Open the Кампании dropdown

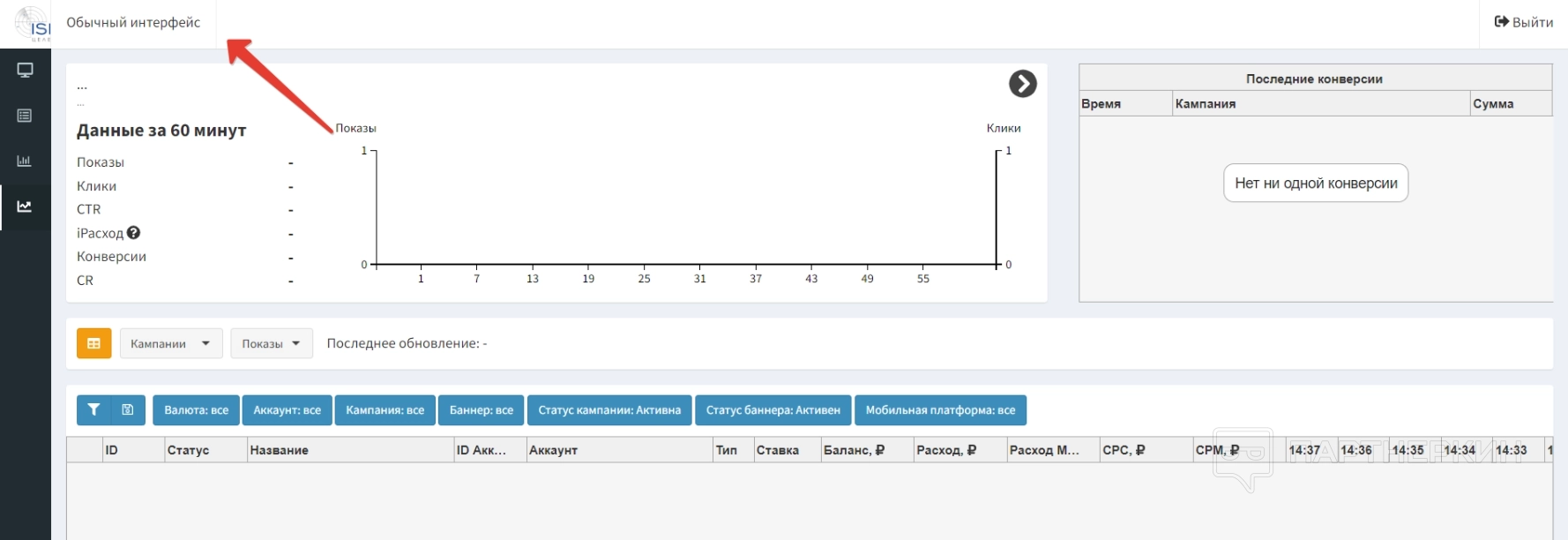pyautogui.click(x=170, y=343)
